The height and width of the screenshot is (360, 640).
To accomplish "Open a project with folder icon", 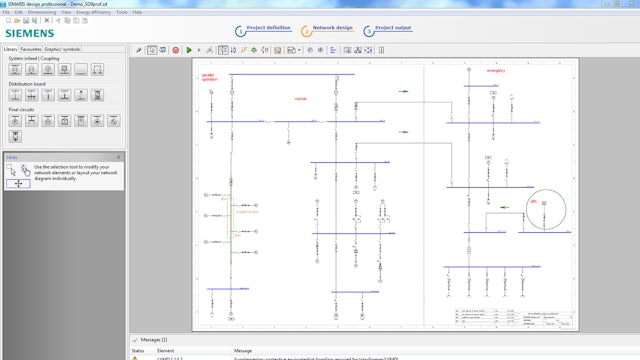I will coord(17,20).
